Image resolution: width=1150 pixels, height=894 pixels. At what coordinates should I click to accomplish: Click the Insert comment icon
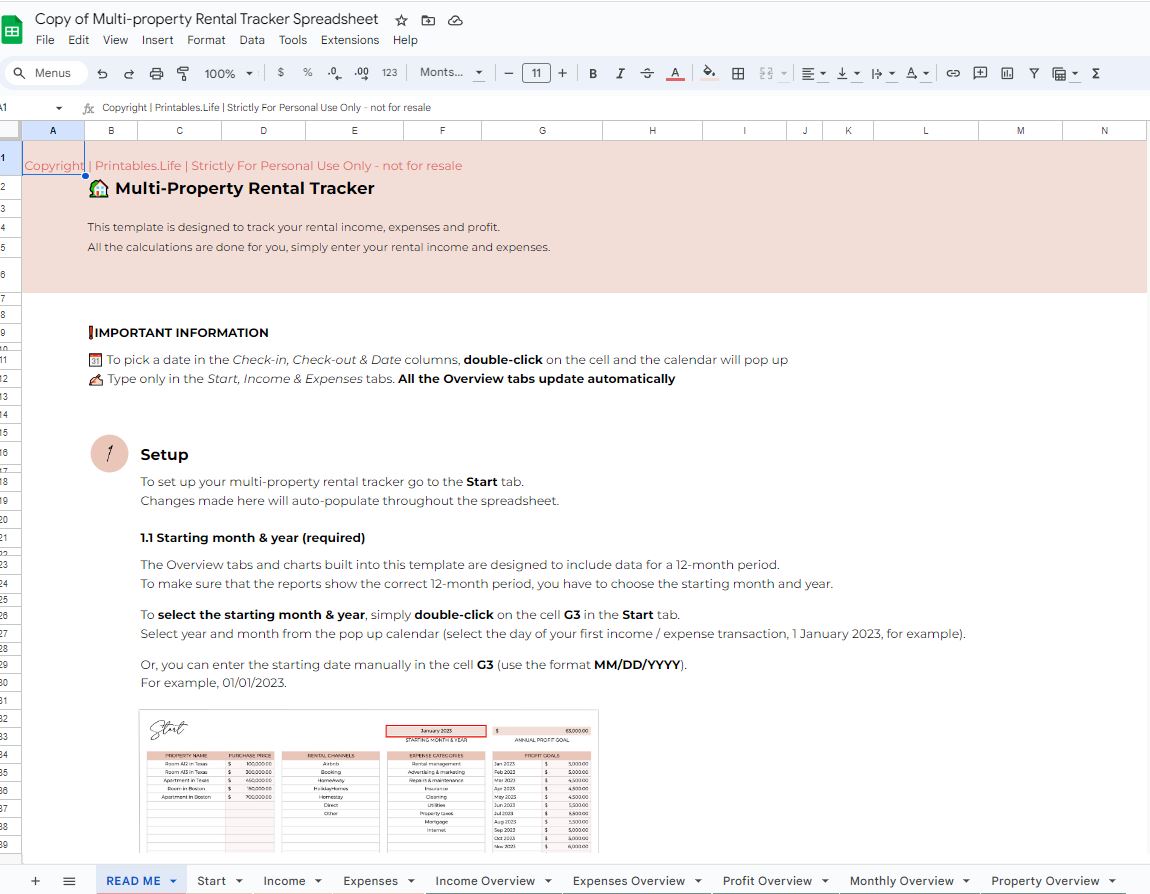[x=980, y=73]
